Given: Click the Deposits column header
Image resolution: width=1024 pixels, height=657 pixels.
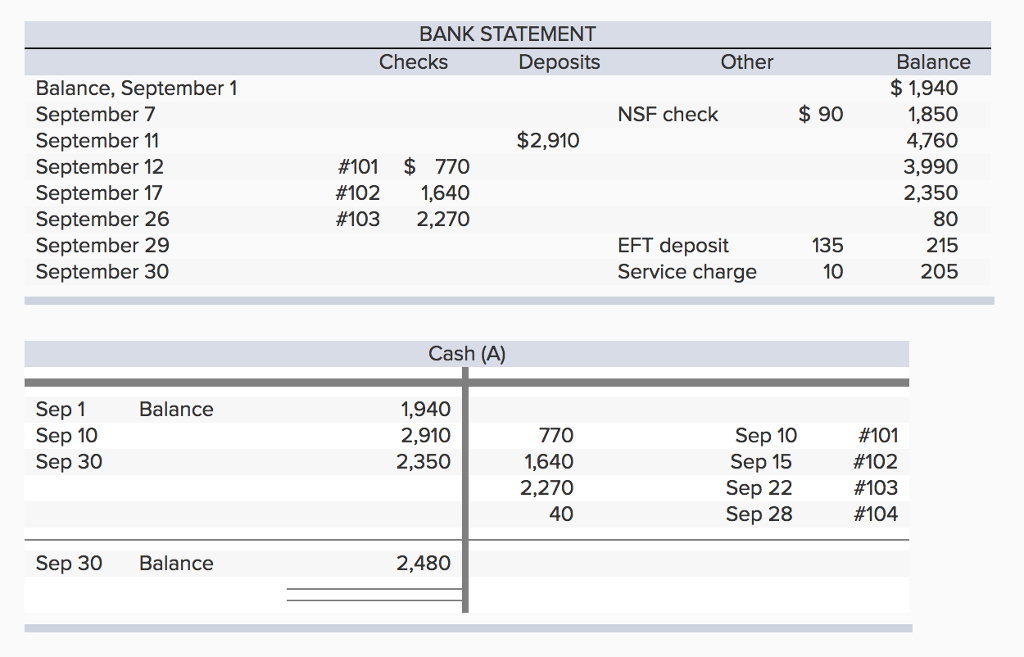Looking at the screenshot, I should pyautogui.click(x=558, y=61).
